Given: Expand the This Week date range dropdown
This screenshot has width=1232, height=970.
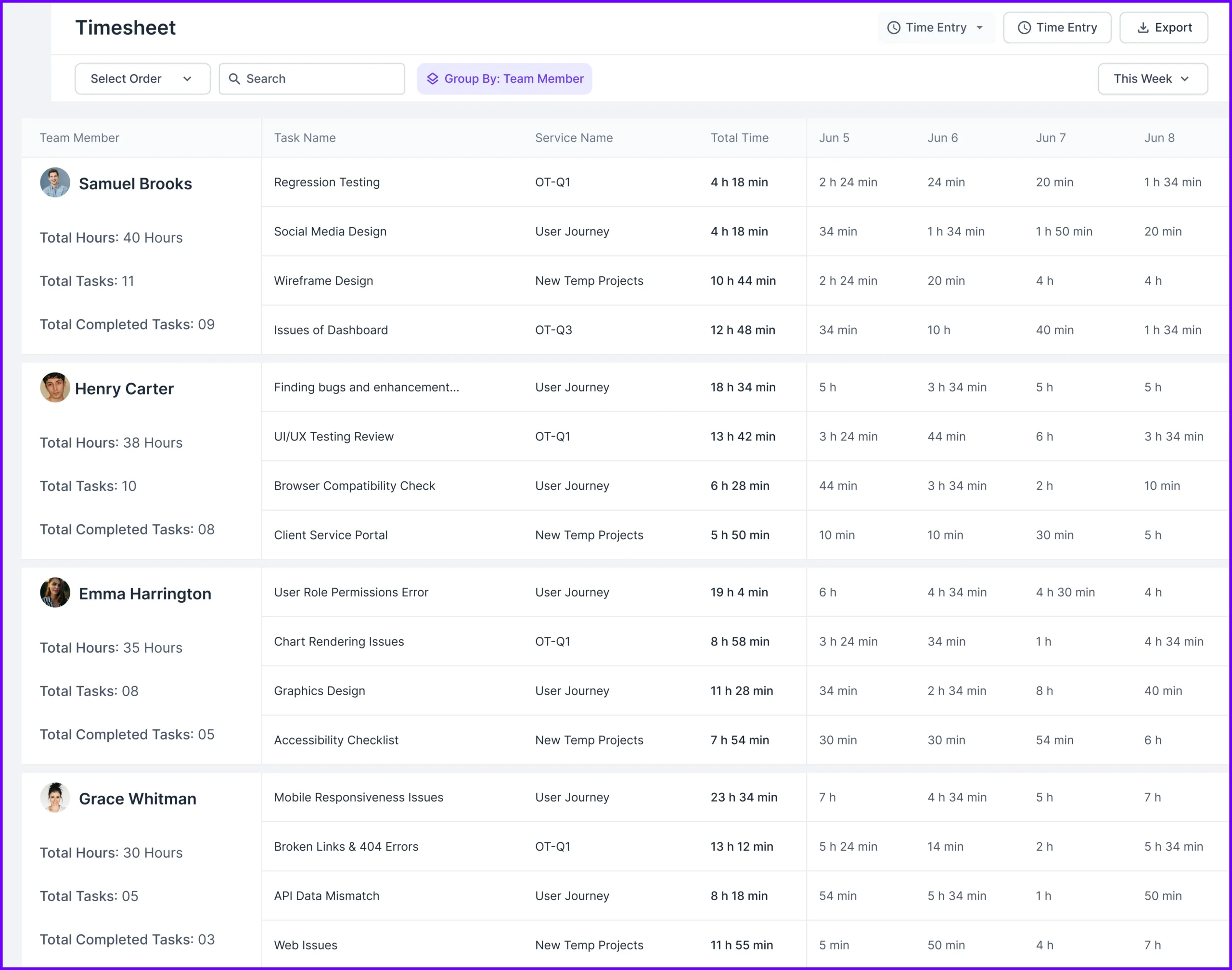Looking at the screenshot, I should tap(1153, 79).
